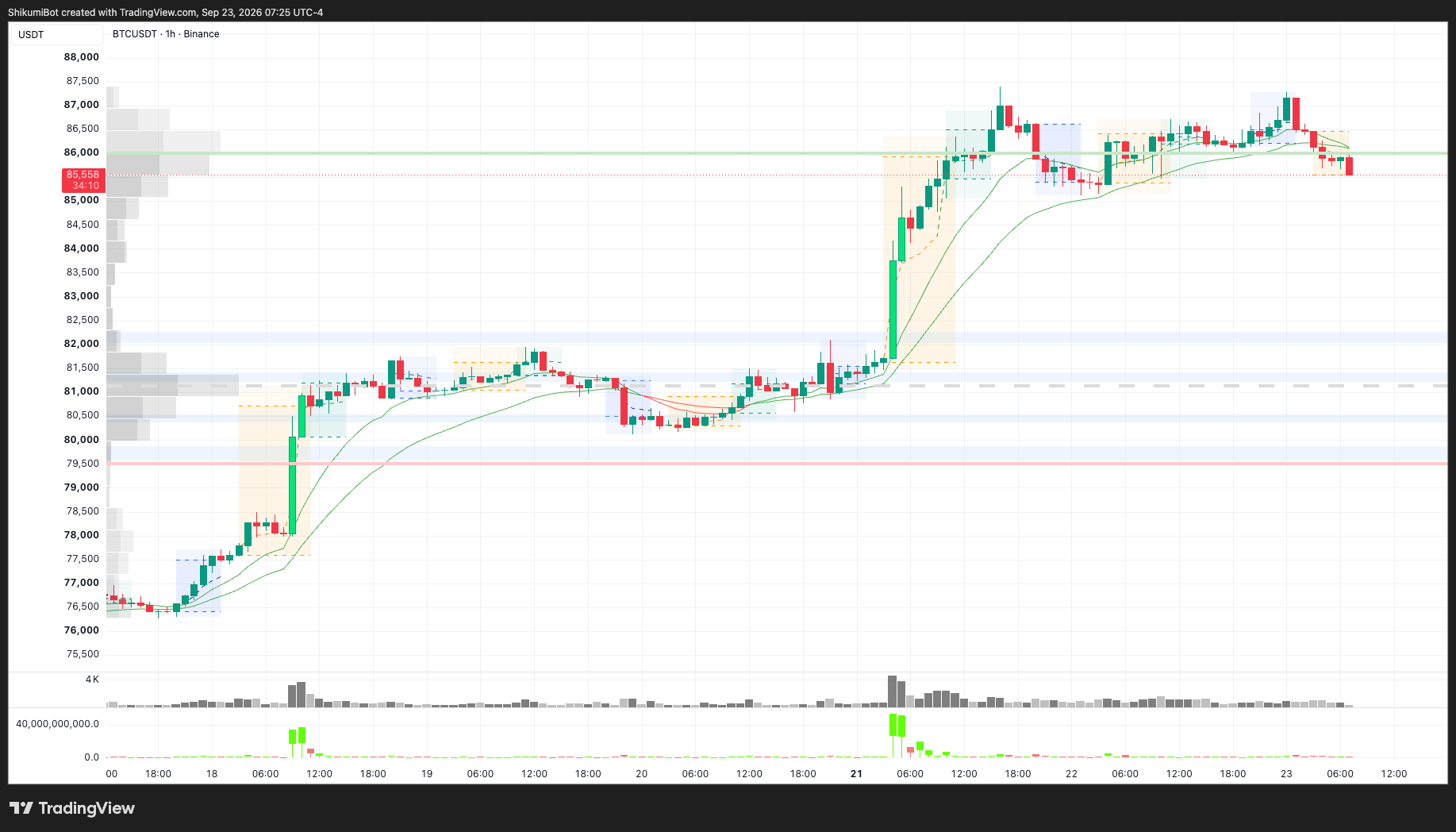Click the 20 date label on time axis
This screenshot has width=1456, height=832.
pos(641,774)
